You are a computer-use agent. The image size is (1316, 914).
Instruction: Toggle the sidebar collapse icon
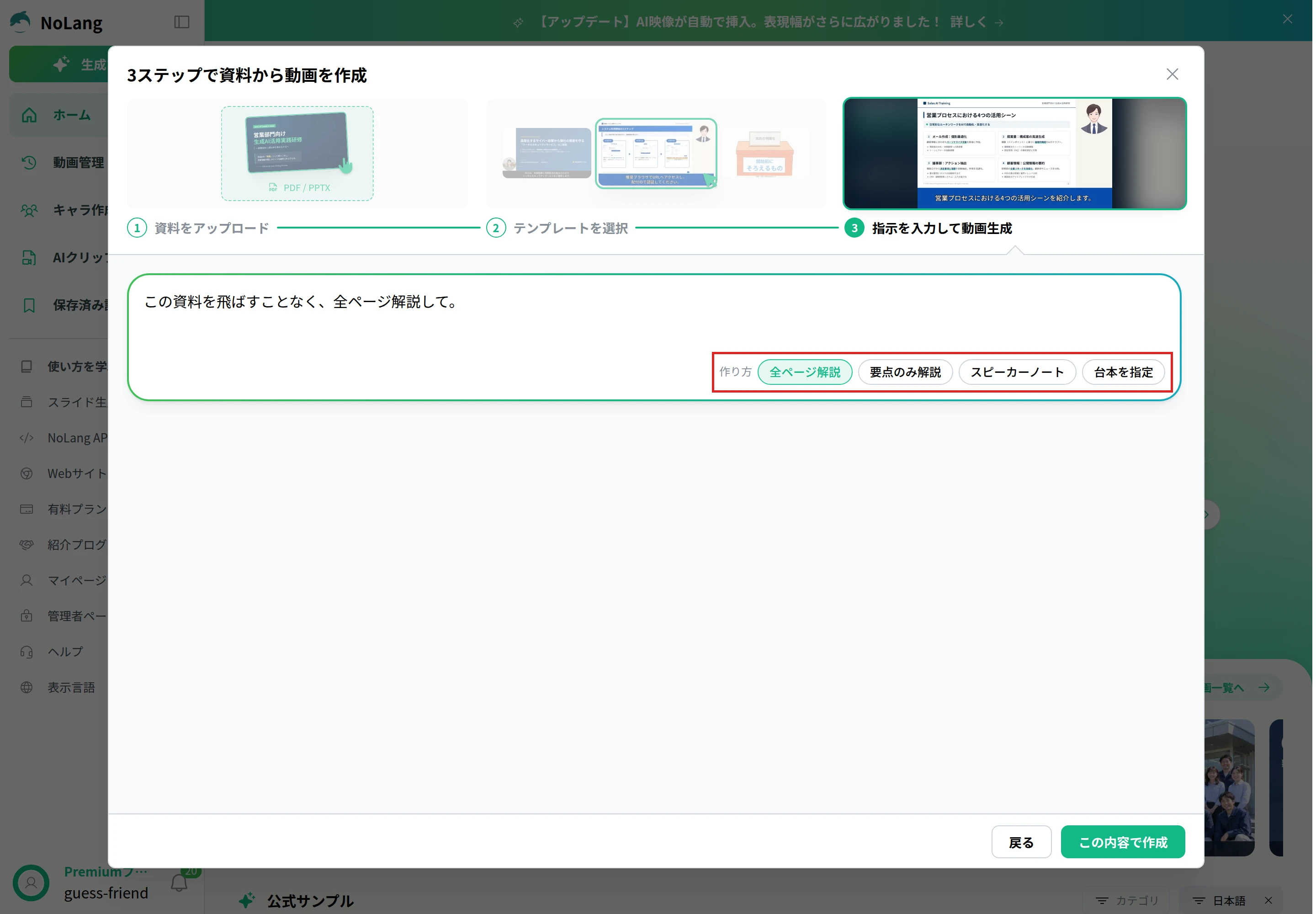click(x=181, y=22)
